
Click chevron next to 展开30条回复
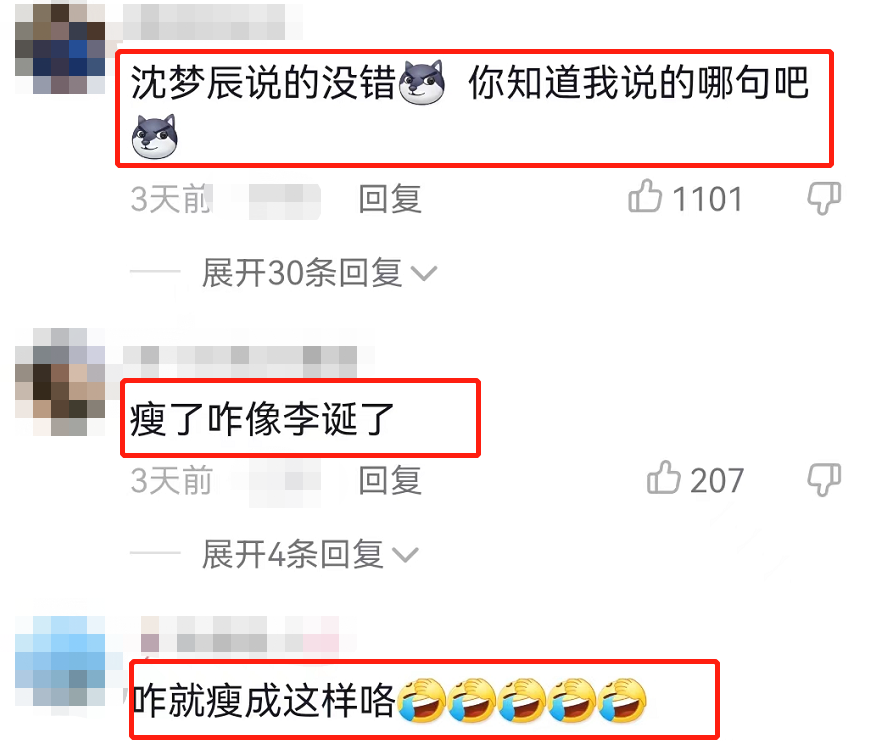[x=424, y=273]
